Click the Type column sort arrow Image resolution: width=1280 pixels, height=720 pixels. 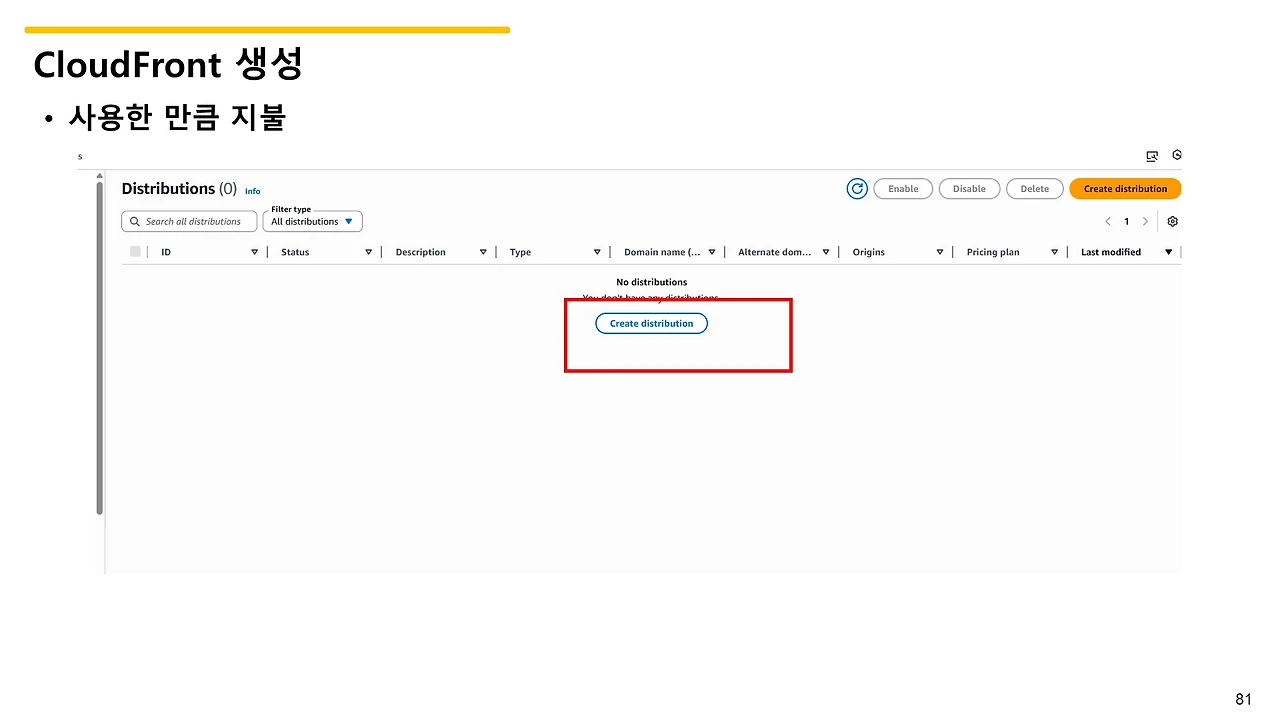[597, 252]
